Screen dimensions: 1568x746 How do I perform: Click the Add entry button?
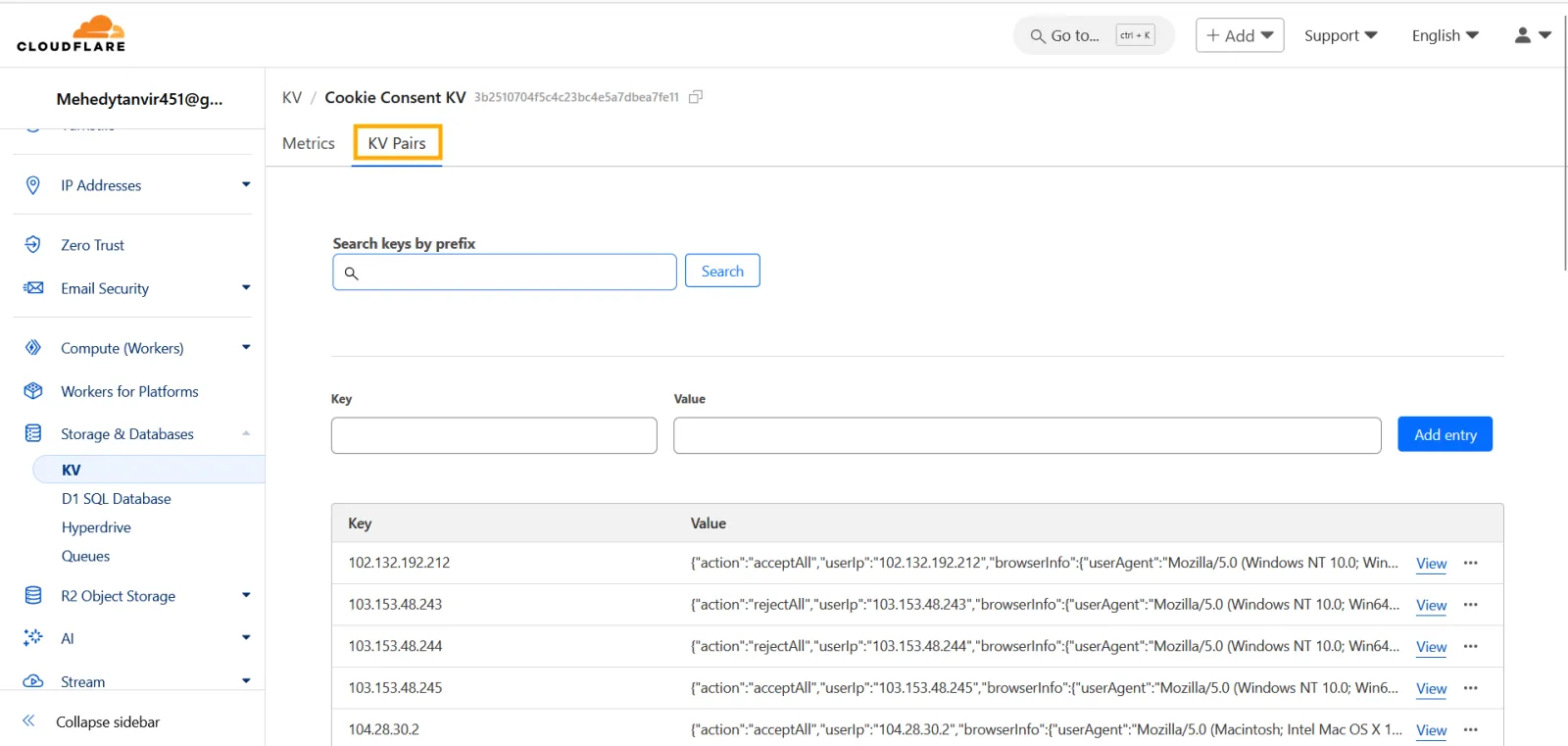tap(1445, 434)
